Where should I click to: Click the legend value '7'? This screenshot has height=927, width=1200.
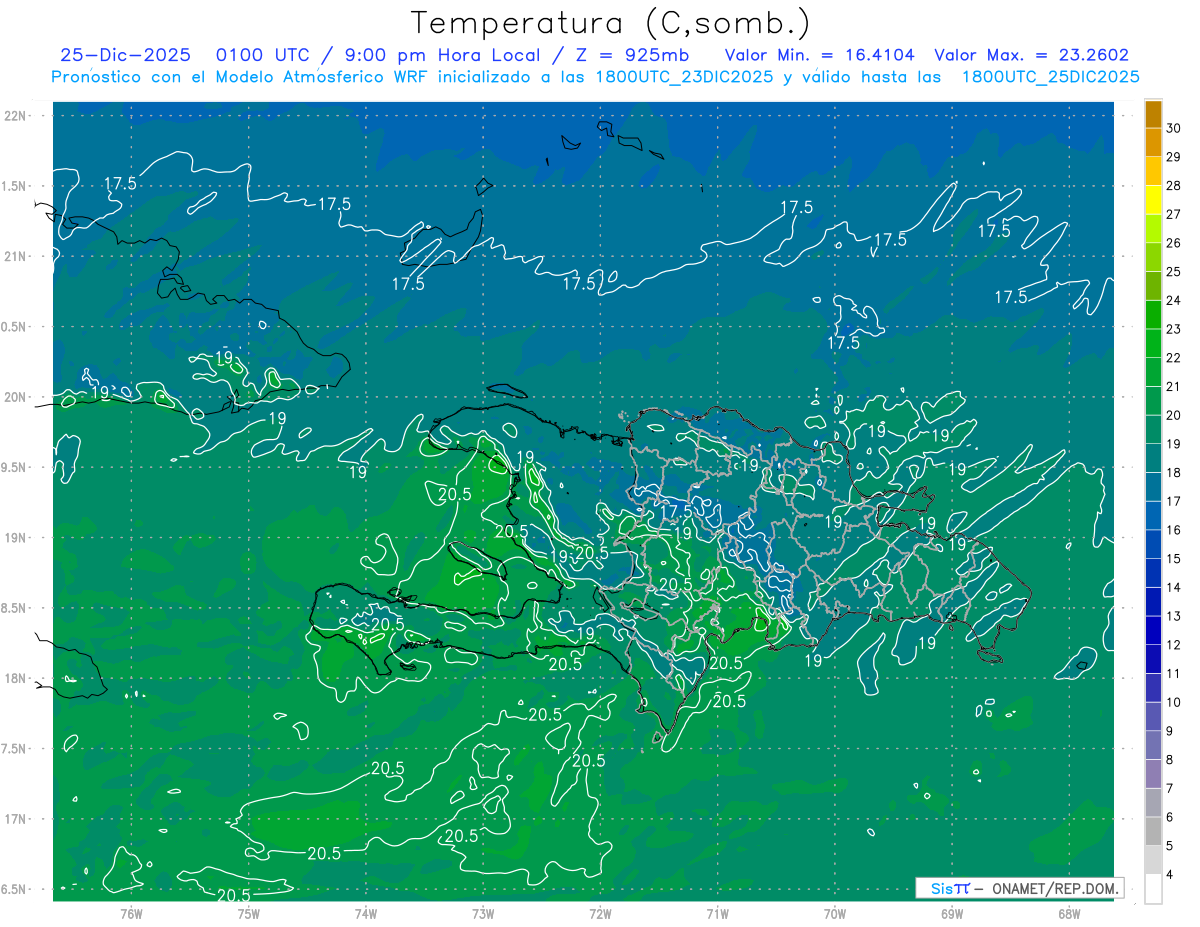tap(1171, 789)
